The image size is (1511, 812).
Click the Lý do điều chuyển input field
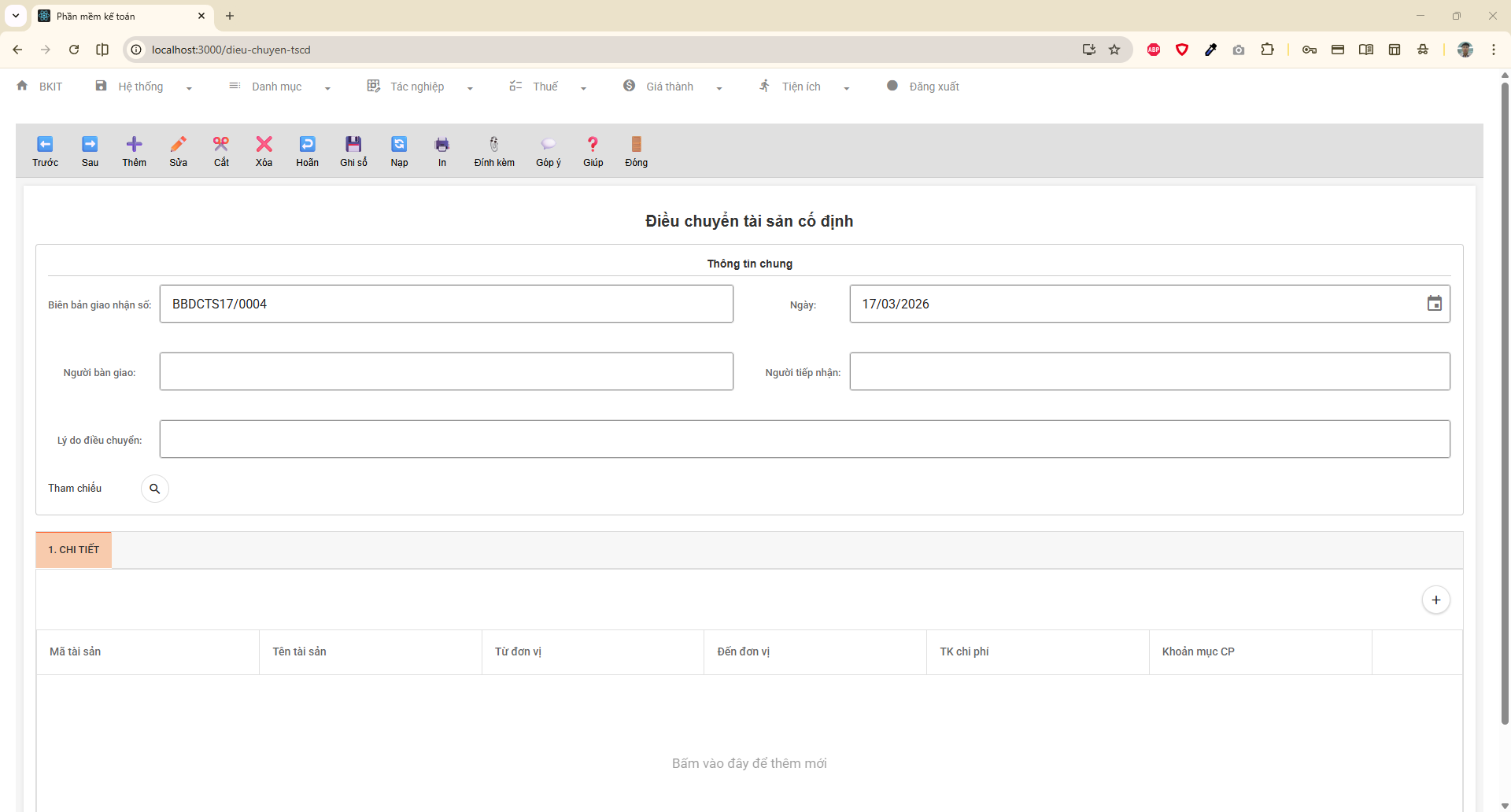pyautogui.click(x=804, y=439)
